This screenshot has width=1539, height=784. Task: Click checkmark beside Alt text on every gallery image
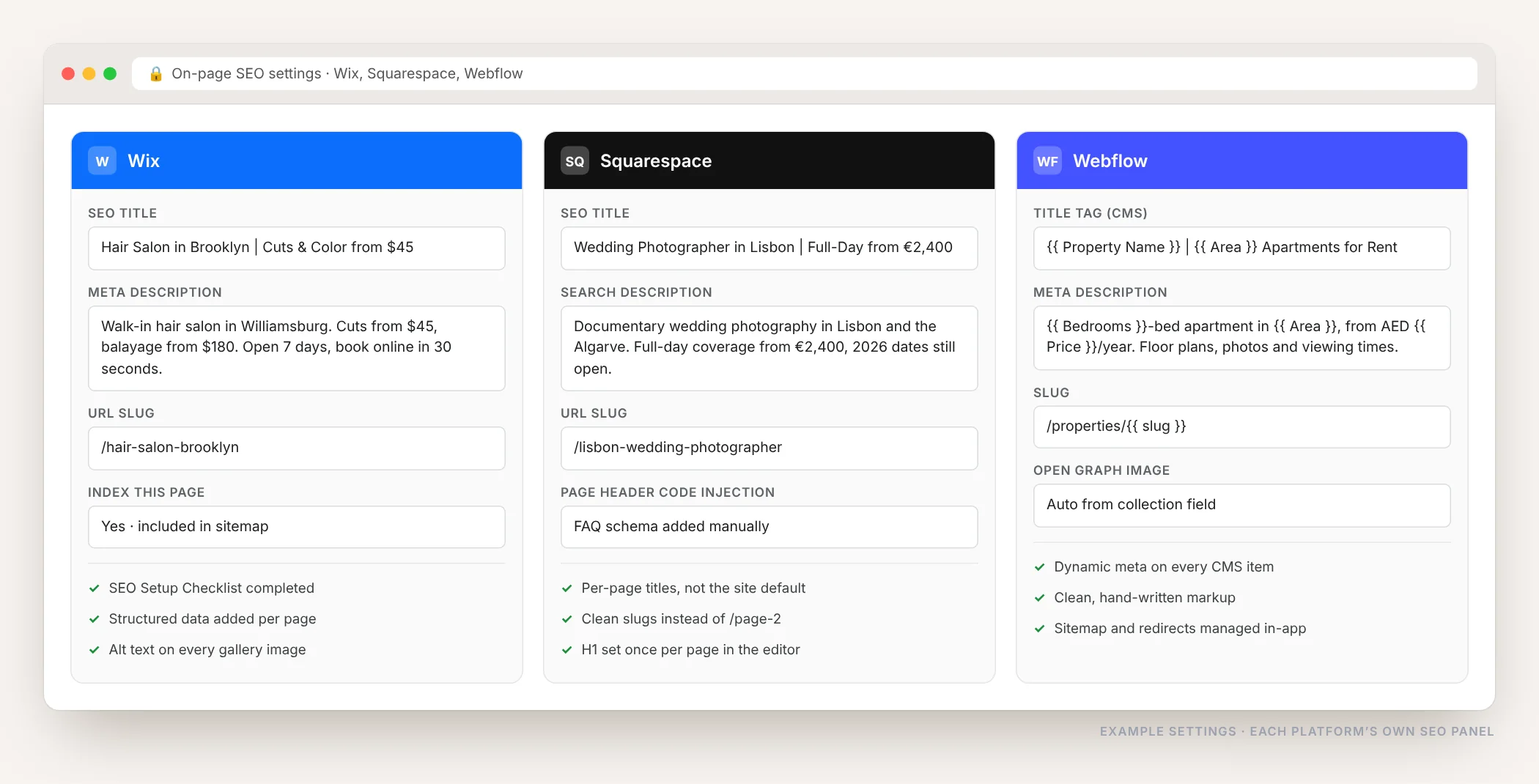pos(94,650)
